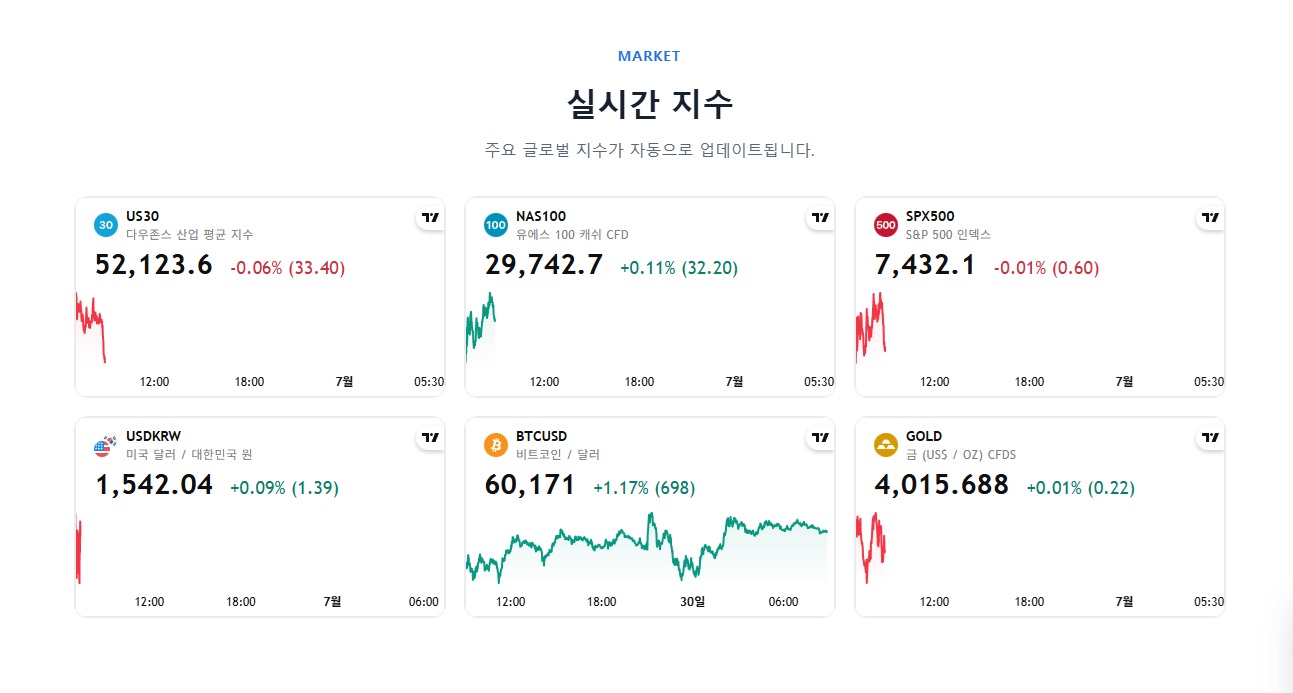Viewport: 1293px width, 693px height.
Task: Click the NAS100 round logo icon
Action: click(496, 225)
